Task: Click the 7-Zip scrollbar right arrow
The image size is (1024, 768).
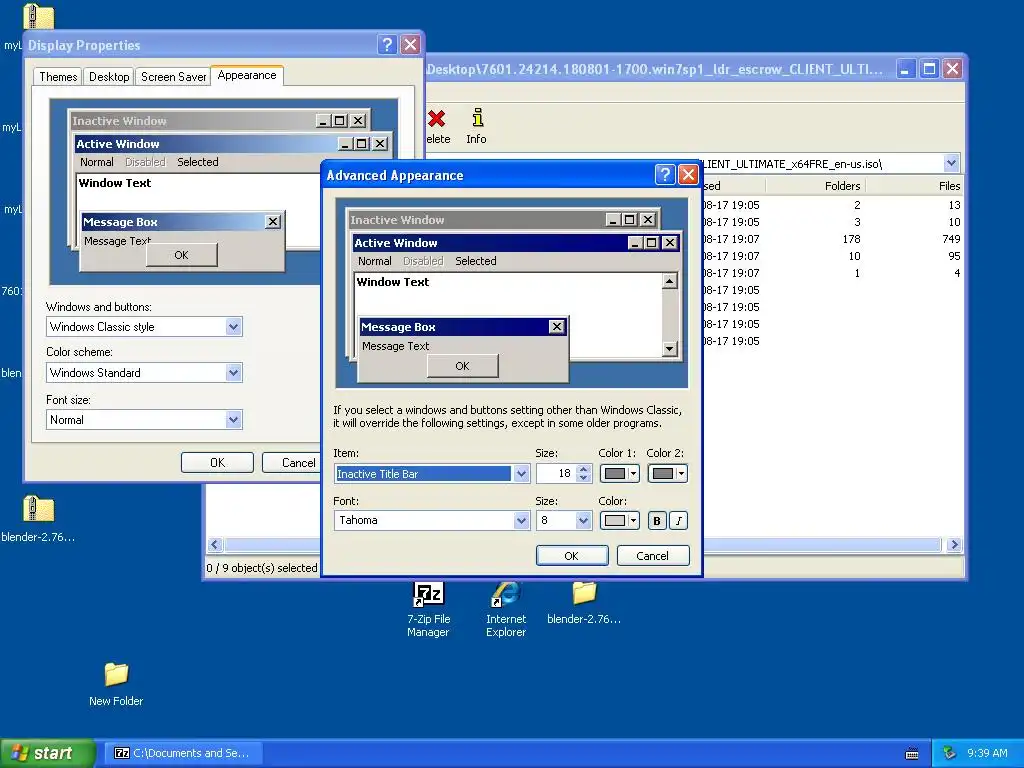Action: point(954,544)
